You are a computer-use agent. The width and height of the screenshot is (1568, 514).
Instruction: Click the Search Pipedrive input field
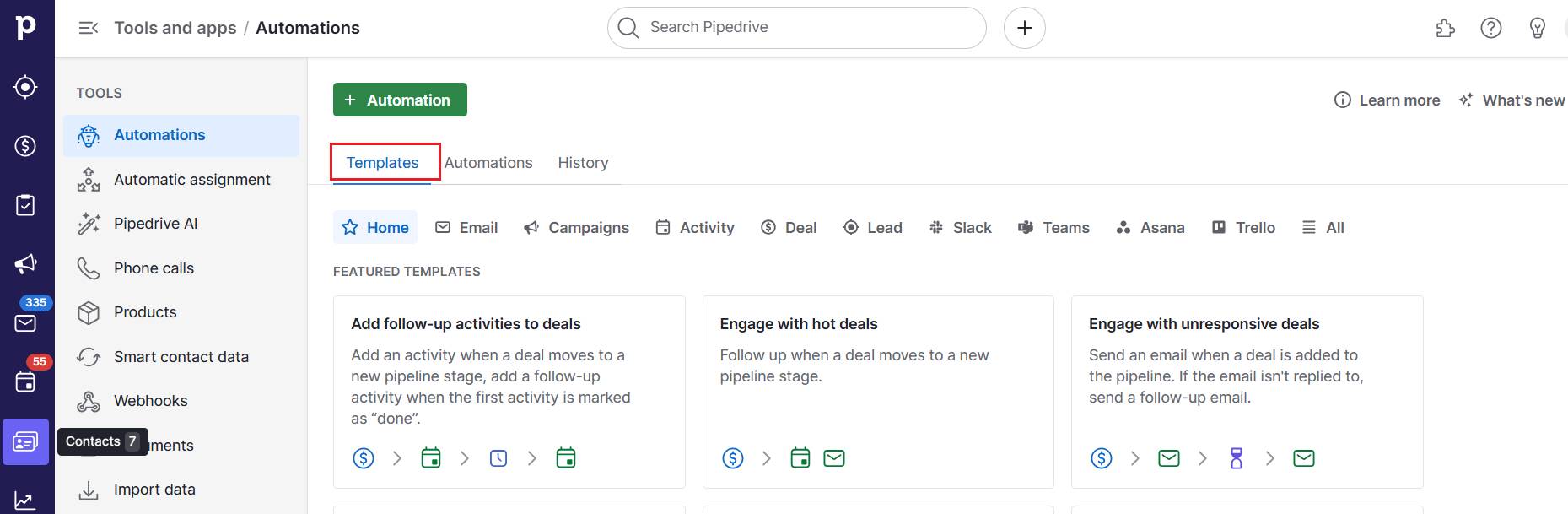pyautogui.click(x=796, y=27)
